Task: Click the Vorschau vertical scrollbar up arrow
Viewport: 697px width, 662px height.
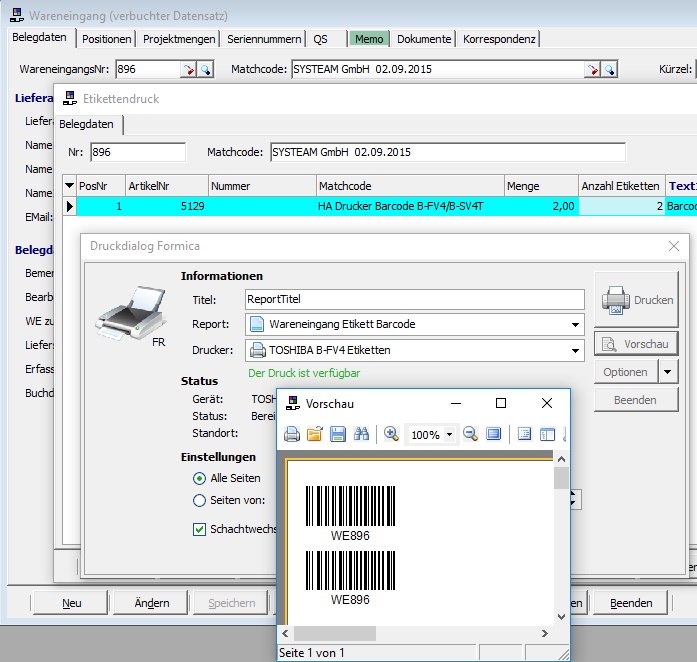Action: [561, 459]
